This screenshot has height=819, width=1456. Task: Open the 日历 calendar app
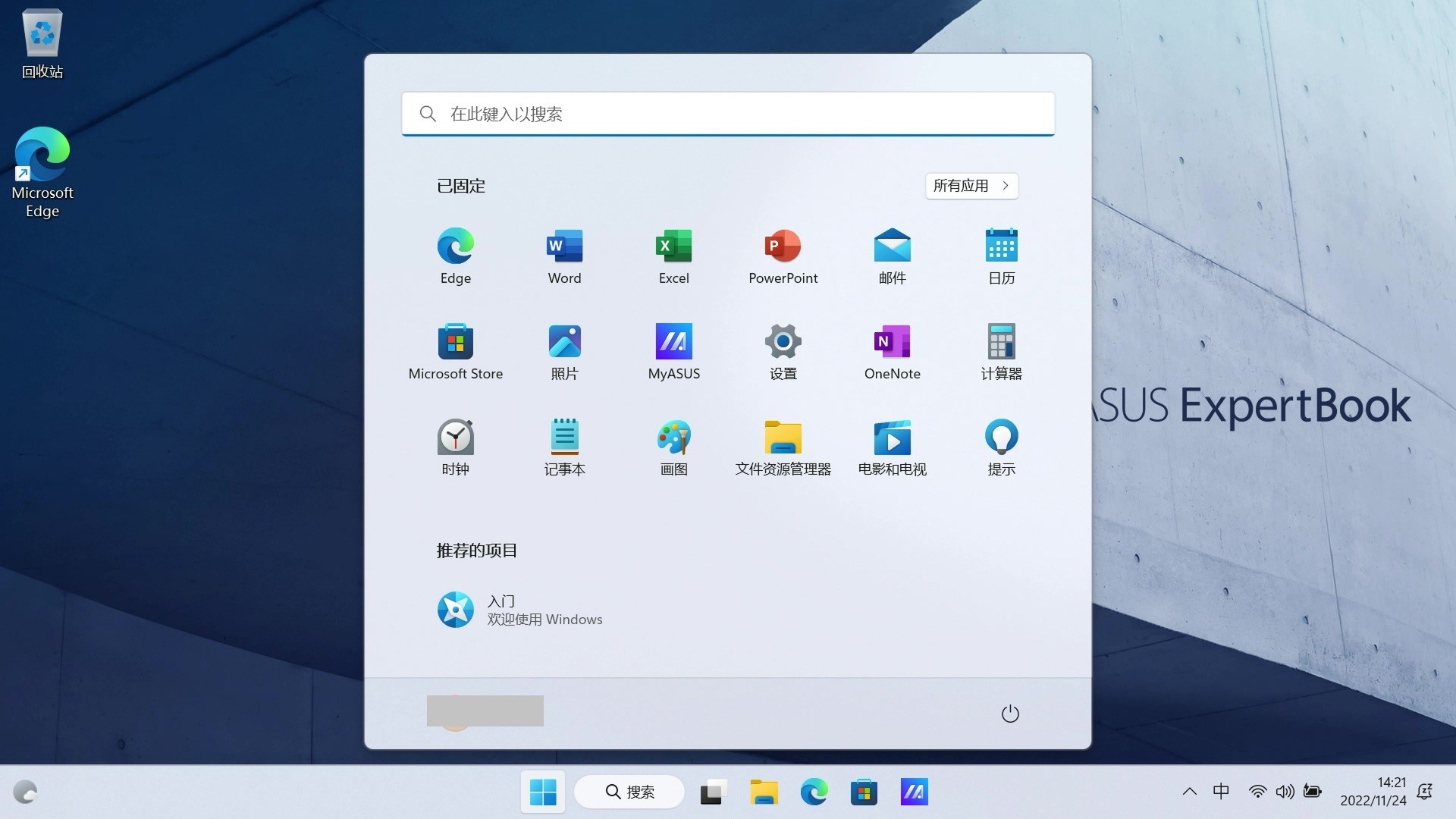[x=1002, y=256]
